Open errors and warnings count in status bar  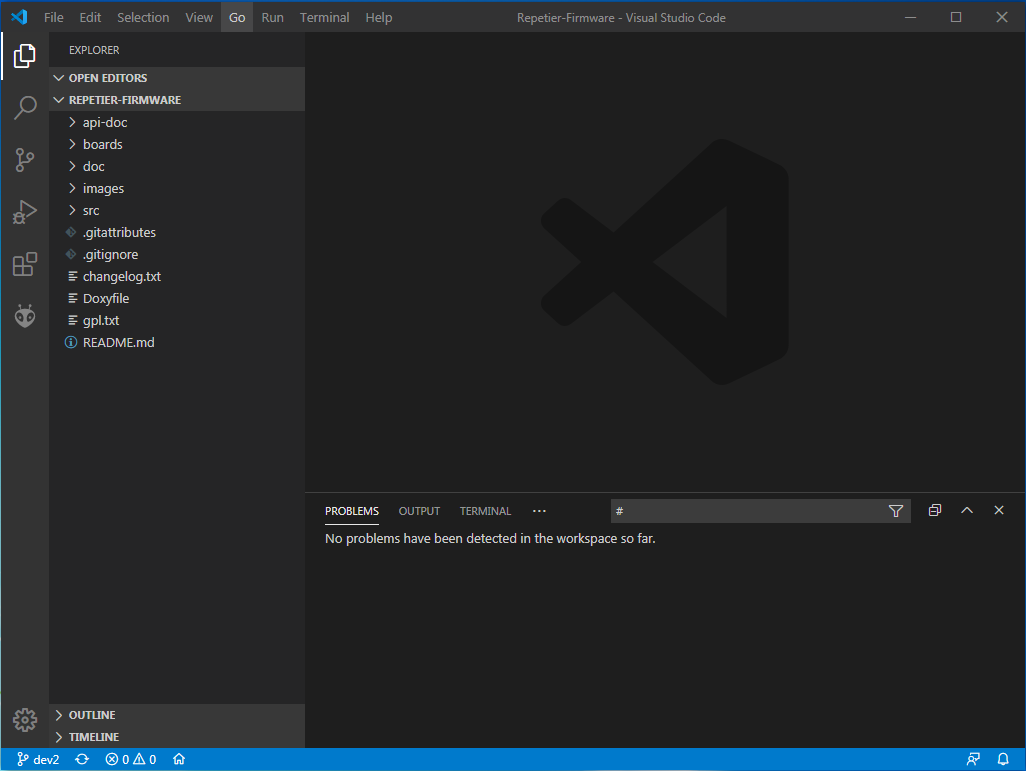click(131, 759)
